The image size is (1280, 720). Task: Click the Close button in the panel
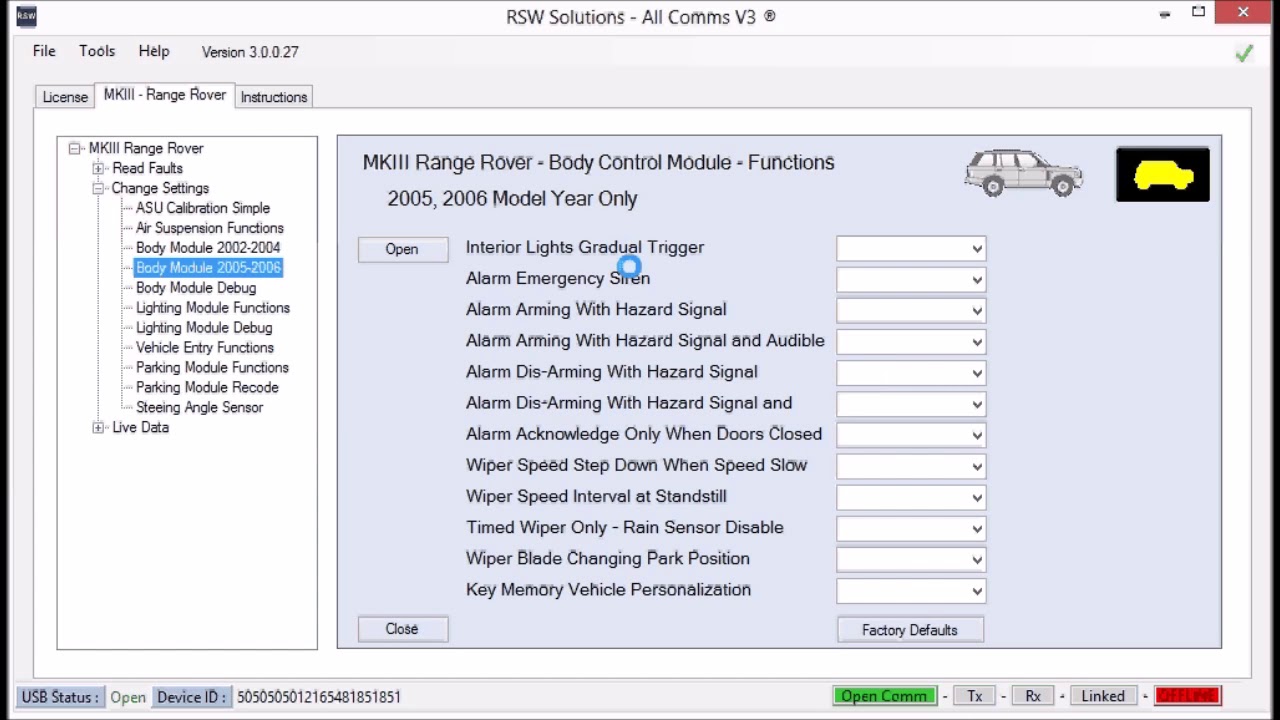pyautogui.click(x=402, y=629)
